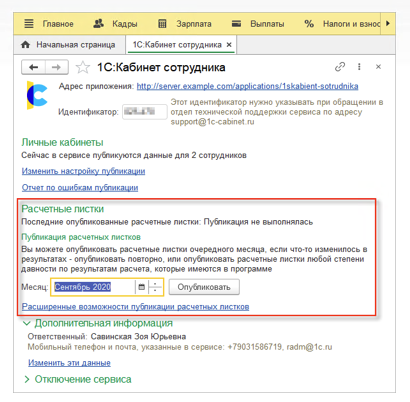Close the 1С:Кабинет сотрудника tab
This screenshot has height=402, width=410.
click(x=229, y=45)
